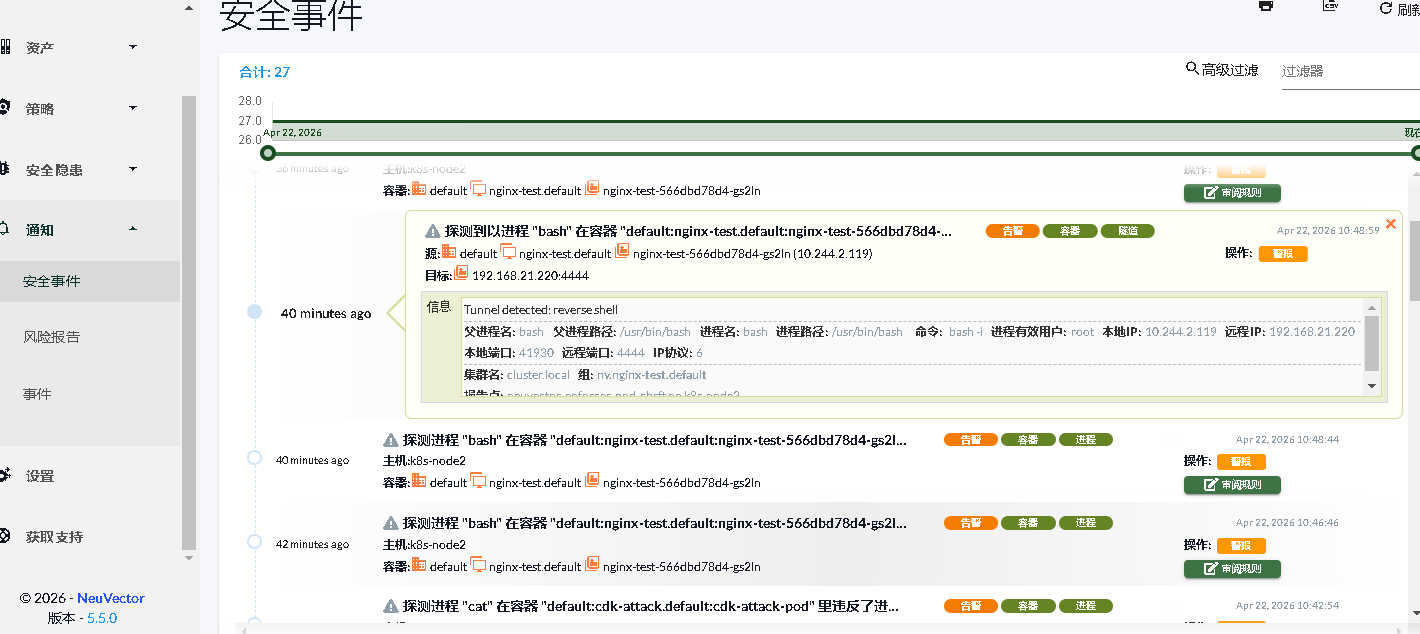Viewport: 1420px width, 634px height.
Task: Expand the 资产 (Assets) sidebar menu
Action: click(132, 47)
